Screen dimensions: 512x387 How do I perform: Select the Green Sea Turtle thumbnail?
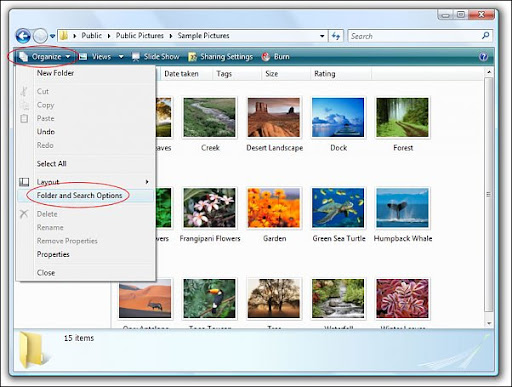point(338,208)
